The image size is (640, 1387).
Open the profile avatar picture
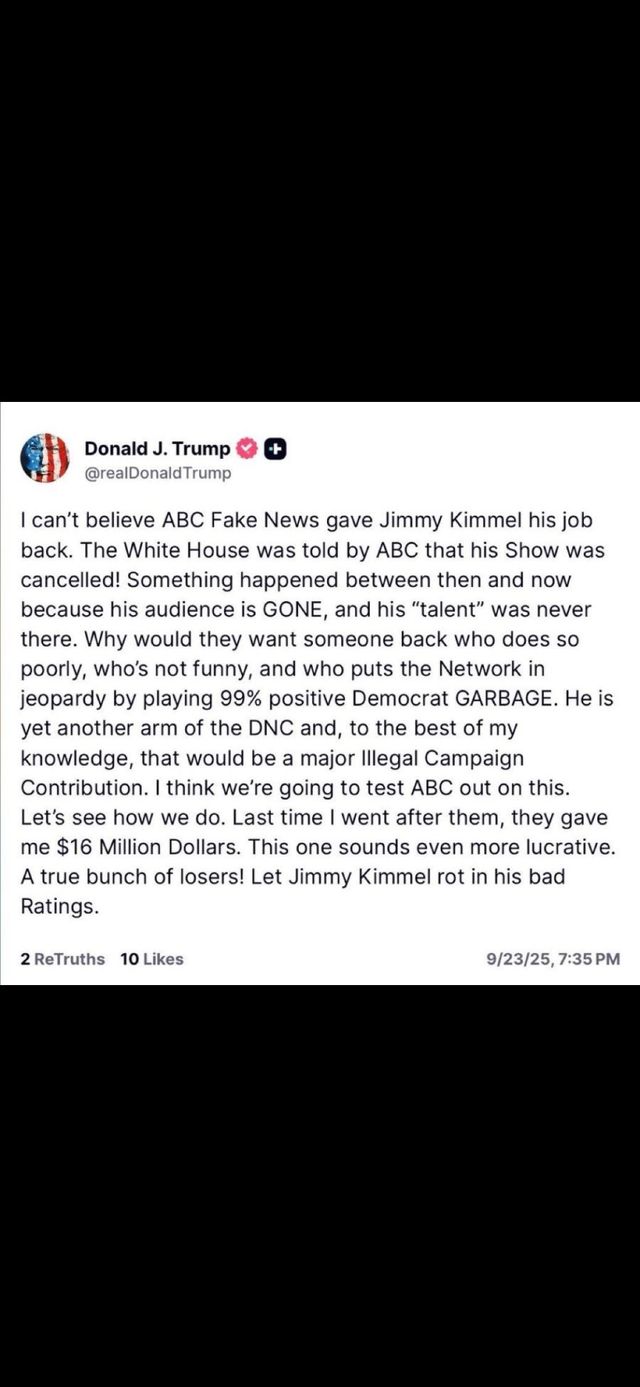45,458
